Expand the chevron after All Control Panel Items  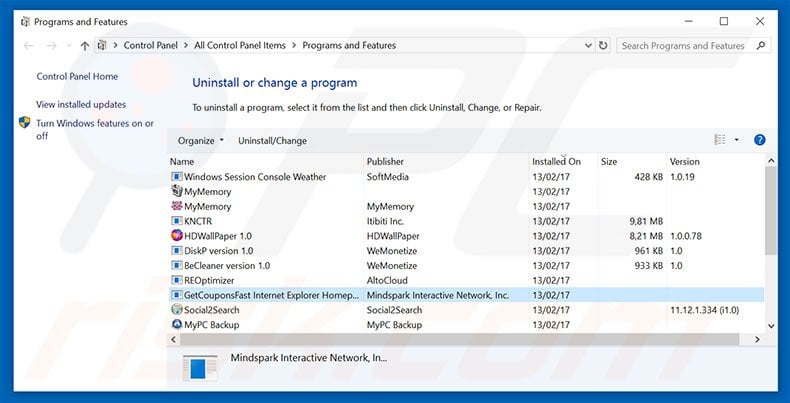tap(294, 45)
